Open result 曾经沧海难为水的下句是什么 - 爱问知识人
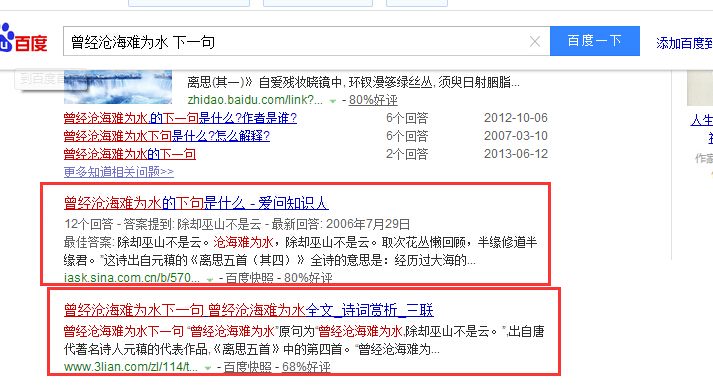The height and width of the screenshot is (386, 713). click(x=196, y=203)
